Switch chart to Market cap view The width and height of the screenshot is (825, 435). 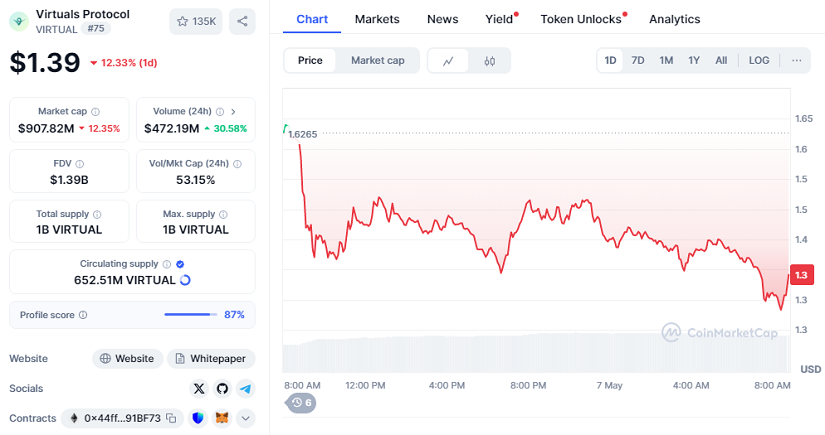[x=377, y=60]
